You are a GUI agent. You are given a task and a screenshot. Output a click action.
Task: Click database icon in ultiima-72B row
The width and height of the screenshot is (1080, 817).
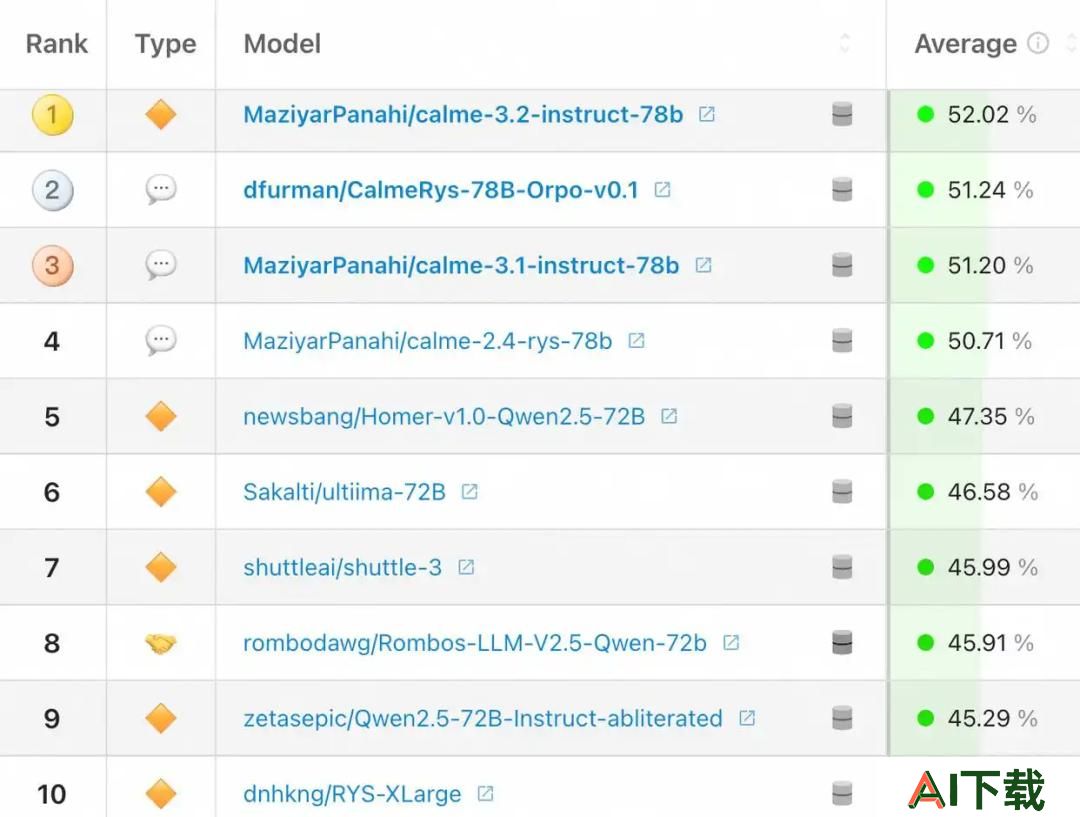click(842, 492)
